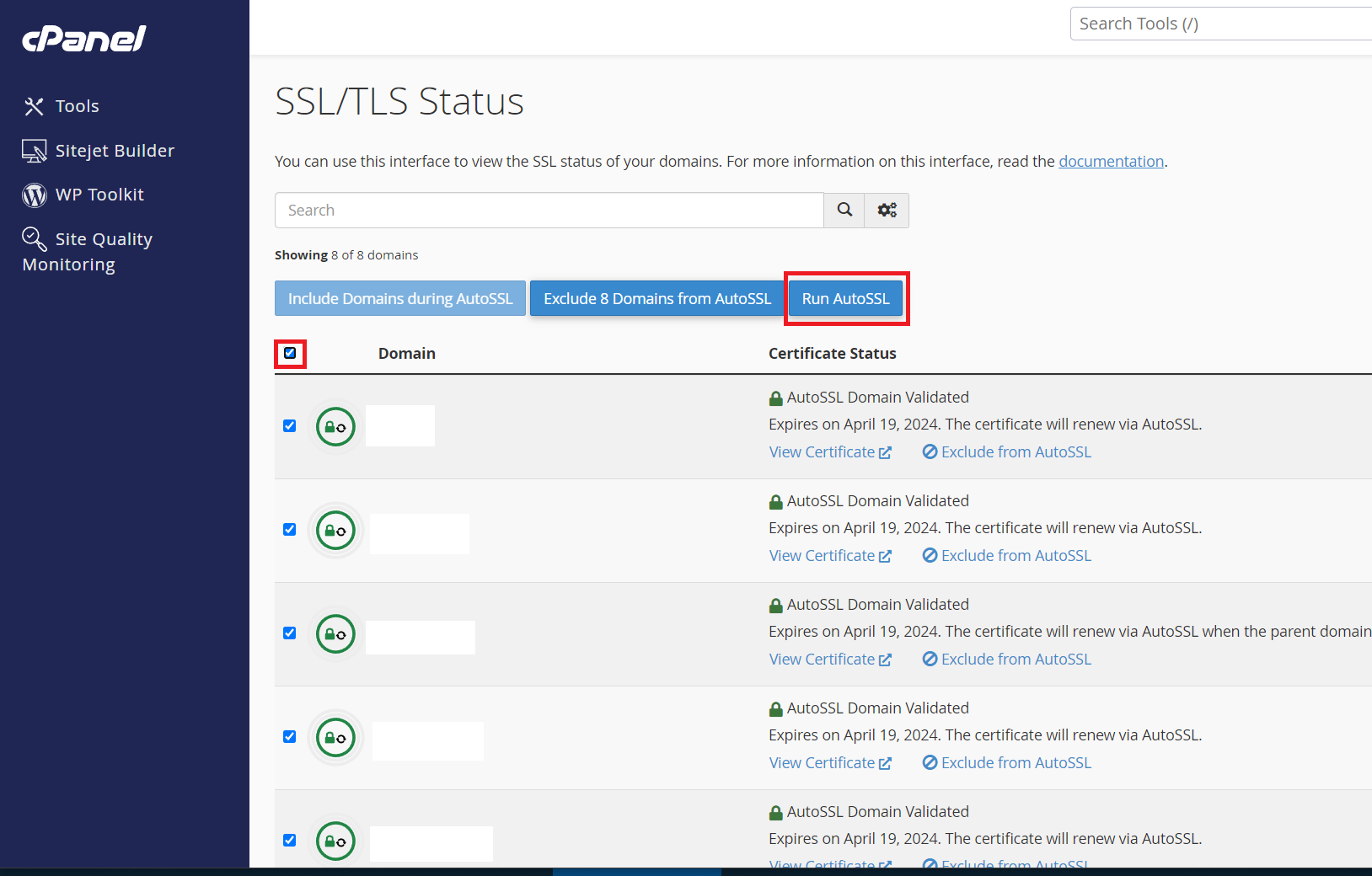Exclude the third domain from AutoSSL
Image resolution: width=1372 pixels, height=876 pixels.
tap(1007, 660)
